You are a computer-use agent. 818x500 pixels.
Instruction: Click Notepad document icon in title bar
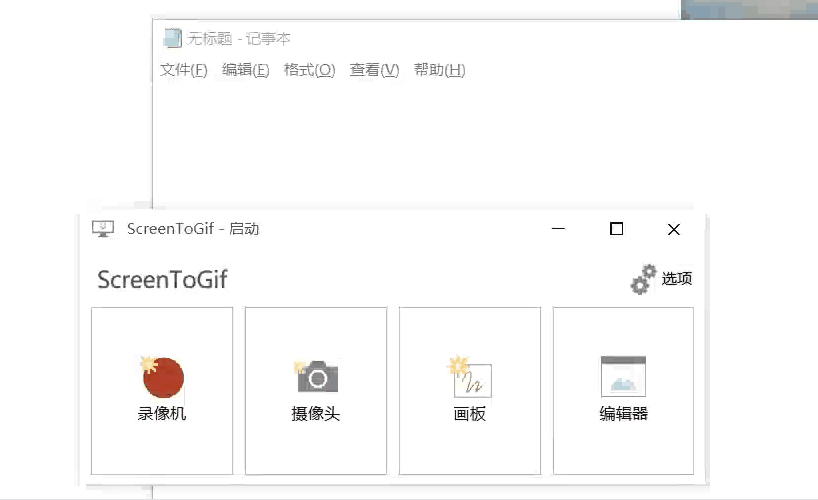[x=172, y=38]
